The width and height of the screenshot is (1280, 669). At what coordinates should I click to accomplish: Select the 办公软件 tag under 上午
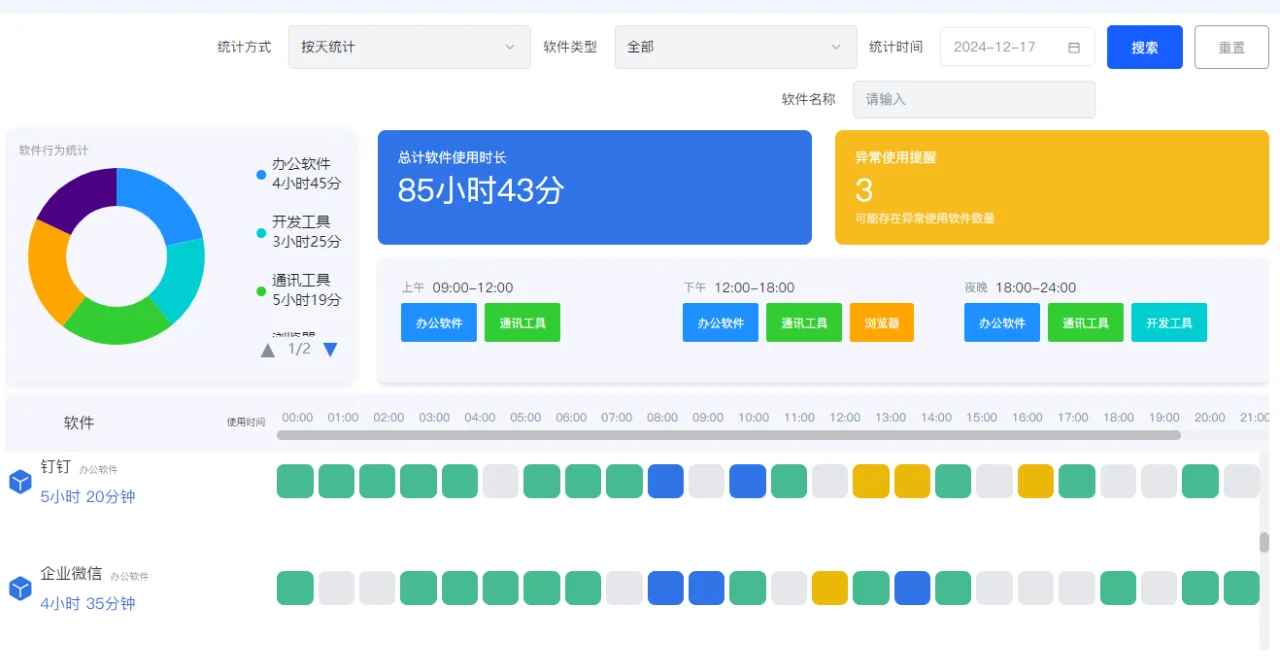click(x=438, y=322)
